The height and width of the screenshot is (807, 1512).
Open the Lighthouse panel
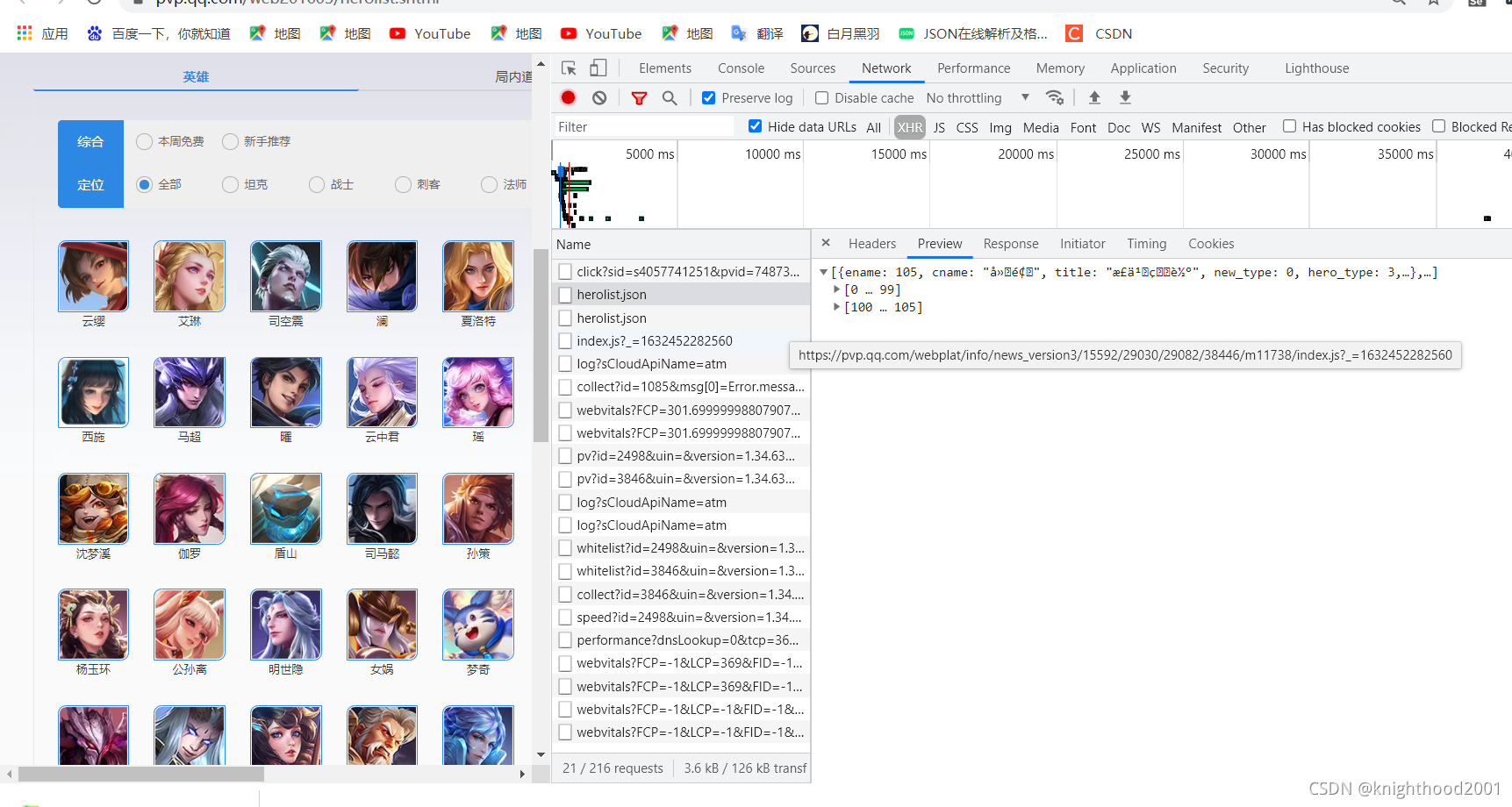point(1317,68)
